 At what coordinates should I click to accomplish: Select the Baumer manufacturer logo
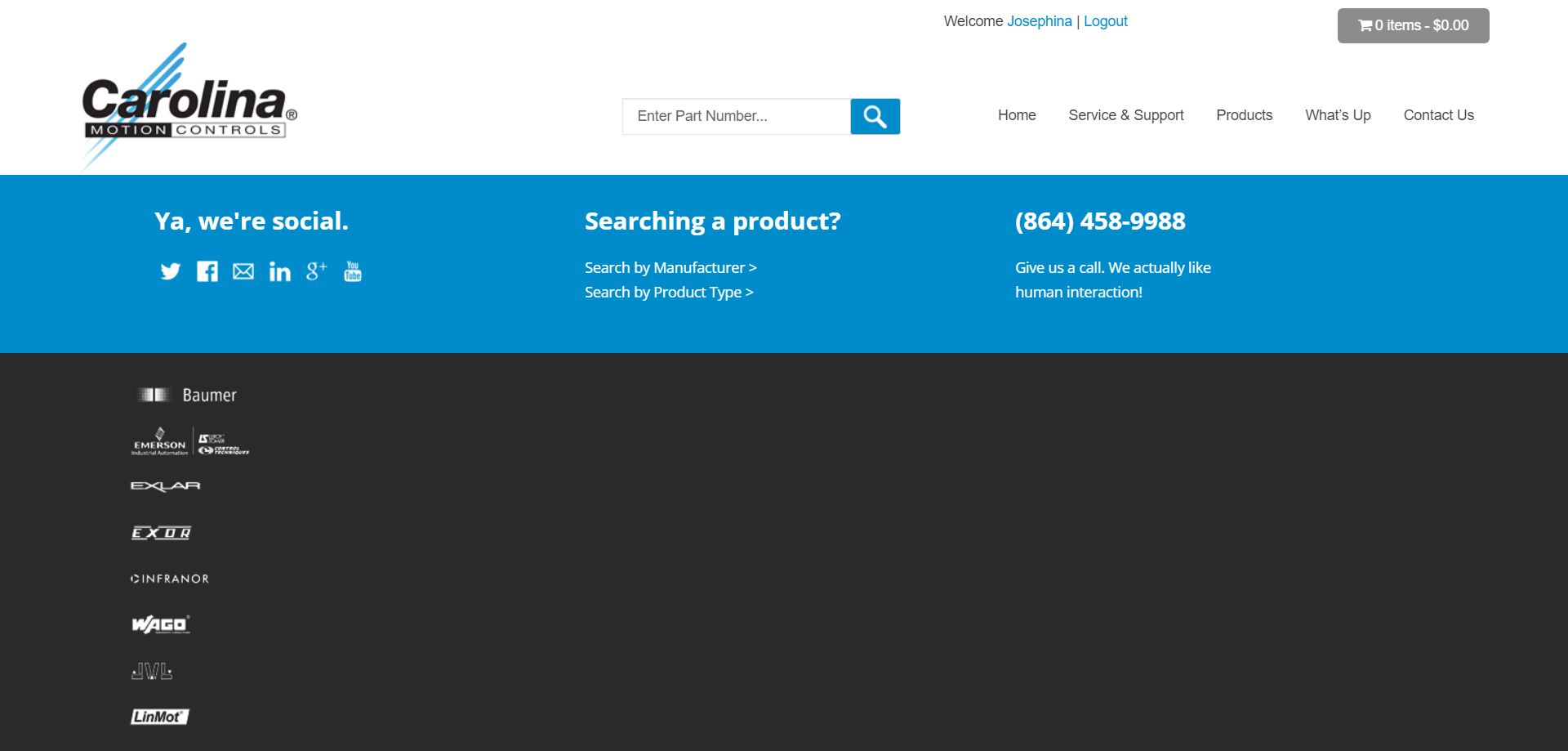pyautogui.click(x=186, y=396)
